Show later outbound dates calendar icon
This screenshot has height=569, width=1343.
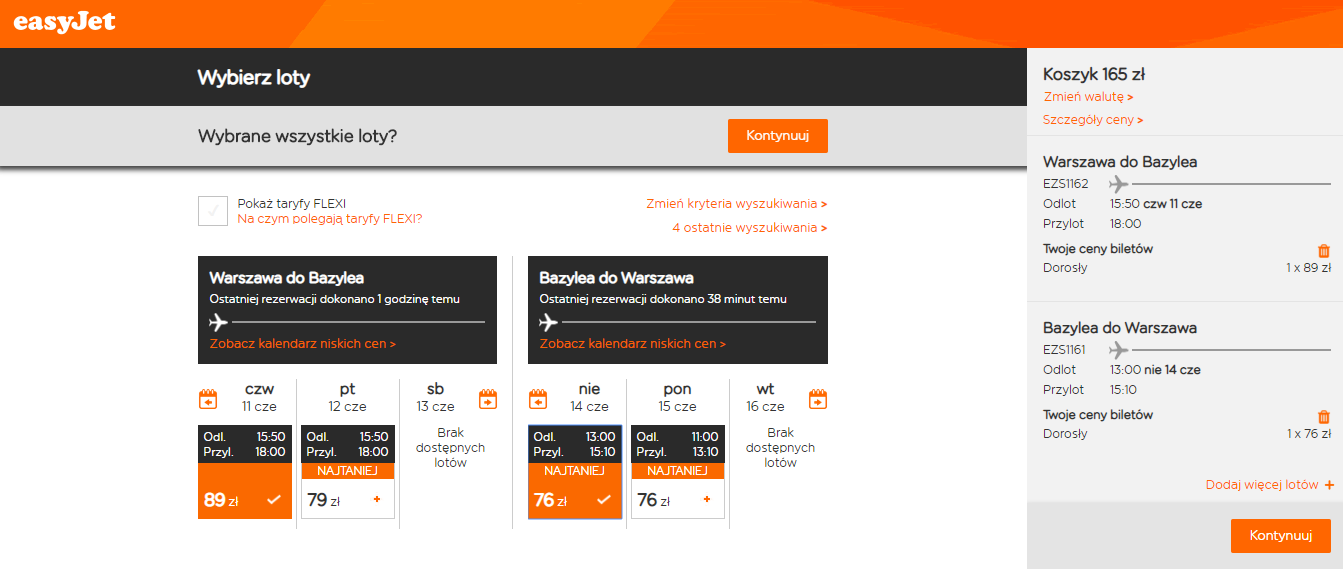pyautogui.click(x=488, y=399)
